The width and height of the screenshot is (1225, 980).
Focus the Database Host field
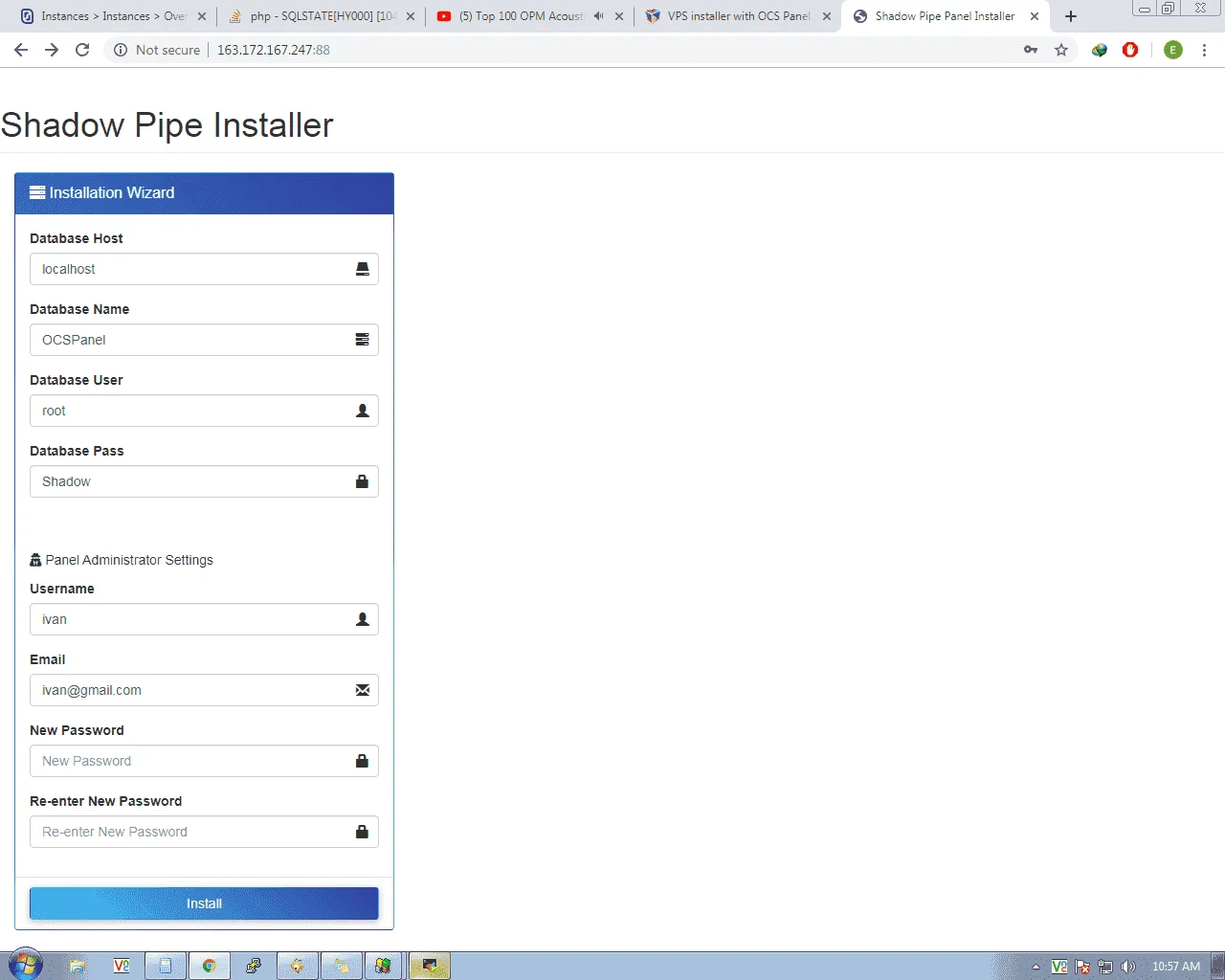click(x=204, y=269)
